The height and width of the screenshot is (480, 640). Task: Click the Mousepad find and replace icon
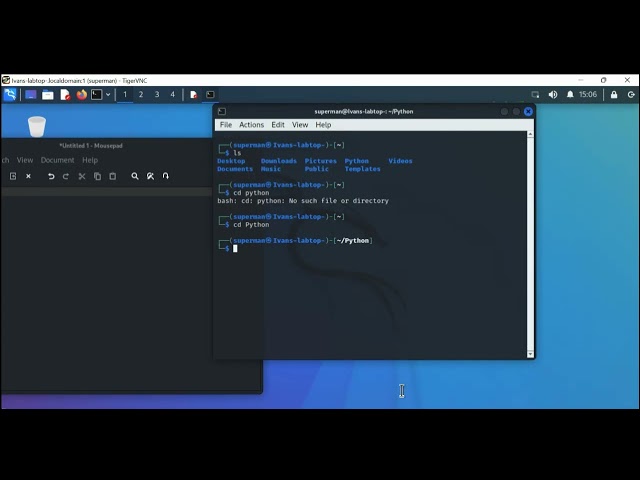[150, 176]
